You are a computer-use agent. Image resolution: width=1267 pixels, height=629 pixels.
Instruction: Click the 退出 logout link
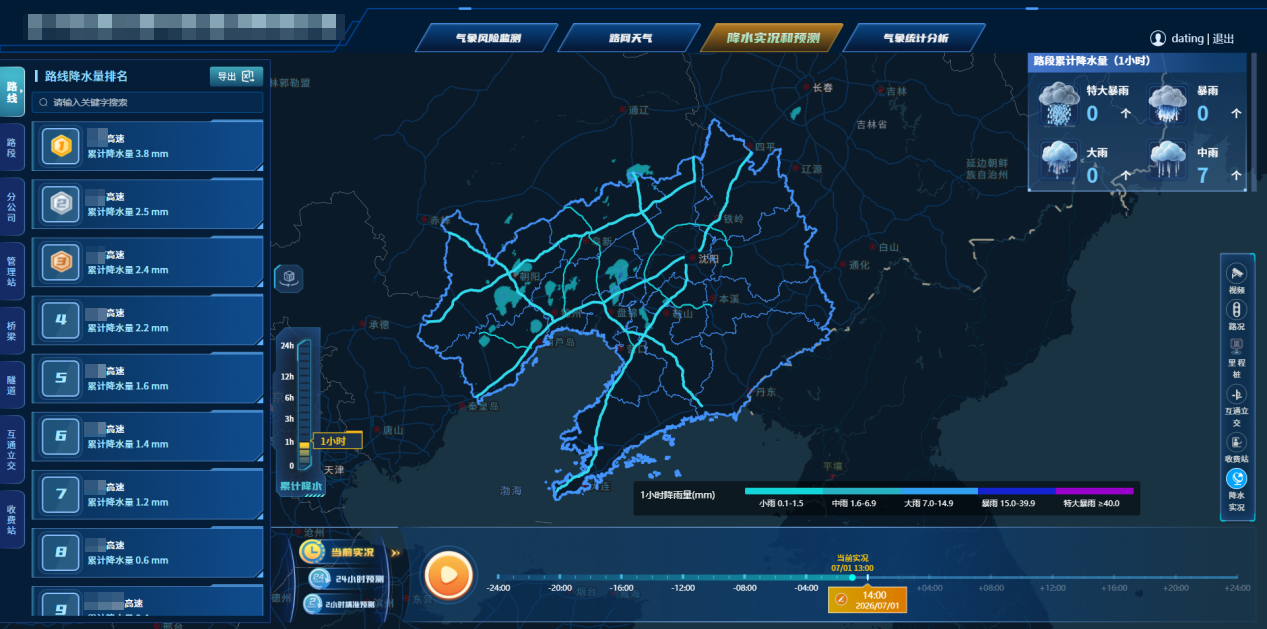click(1224, 39)
